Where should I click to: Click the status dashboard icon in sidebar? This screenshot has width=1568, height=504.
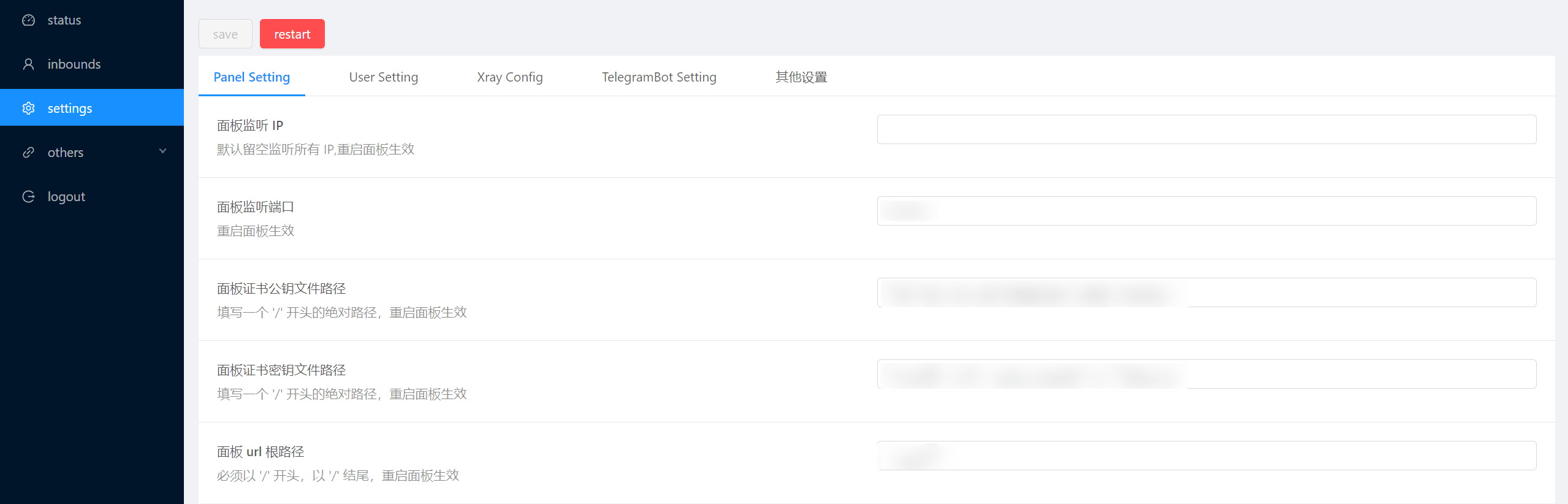point(28,20)
